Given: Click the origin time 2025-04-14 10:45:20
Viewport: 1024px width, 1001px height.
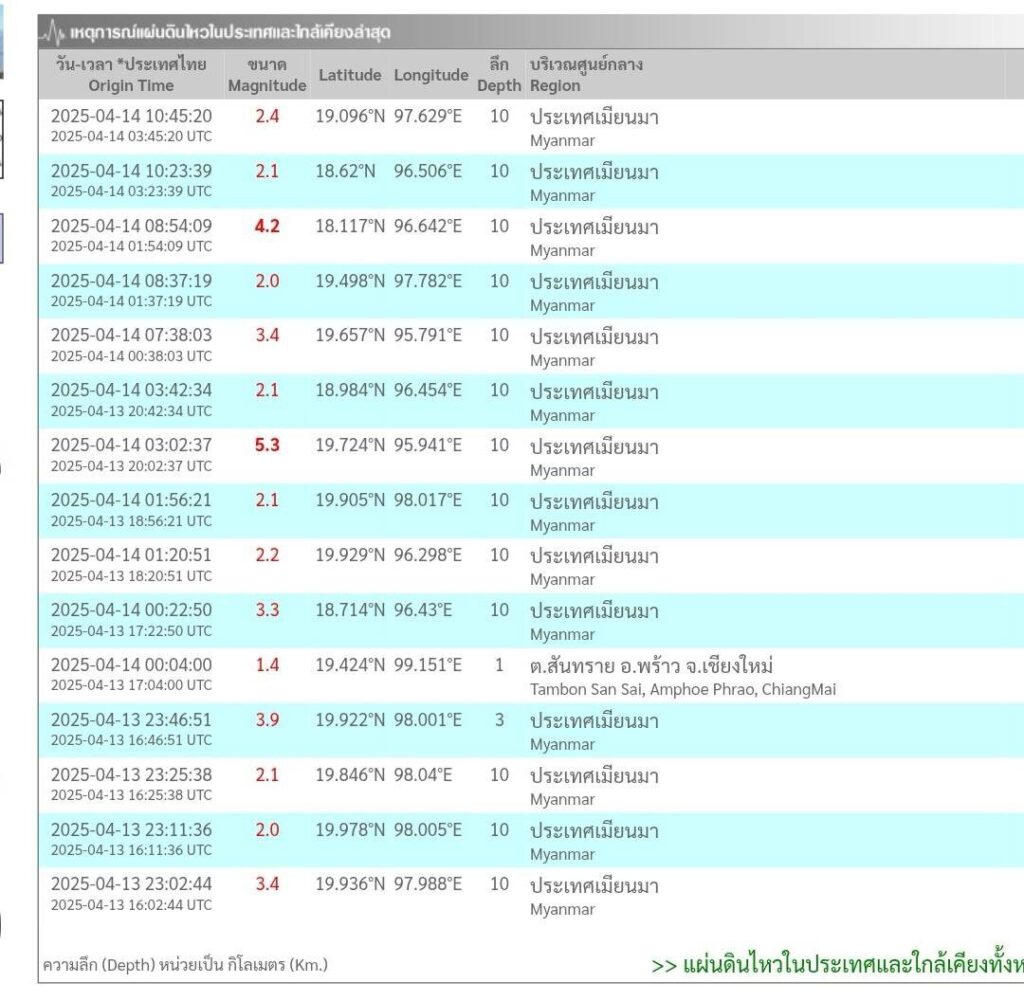Looking at the screenshot, I should click(131, 116).
